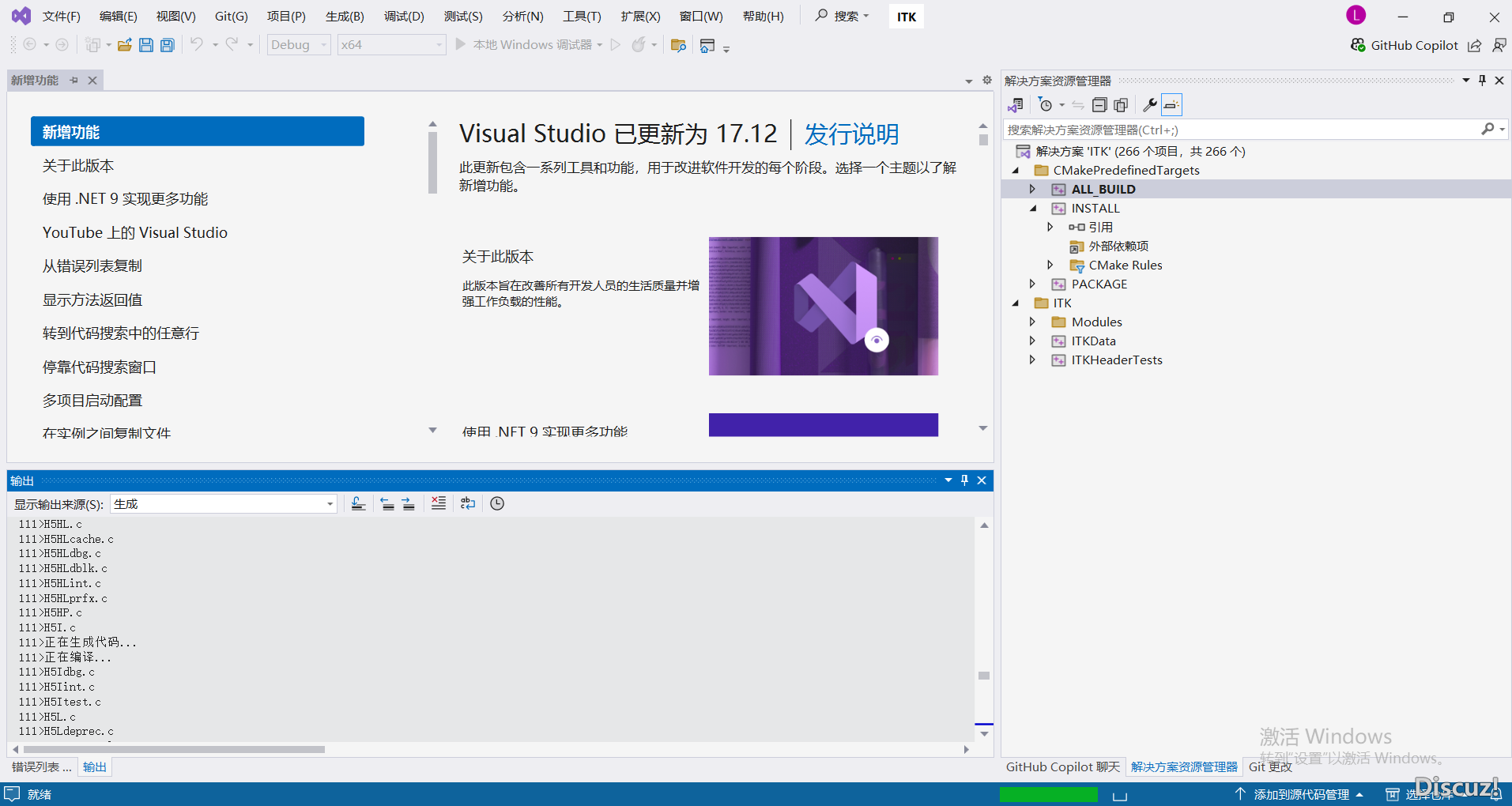The width and height of the screenshot is (1512, 806).
Task: Open properties wrench in Solution Explorer
Action: point(1150,104)
